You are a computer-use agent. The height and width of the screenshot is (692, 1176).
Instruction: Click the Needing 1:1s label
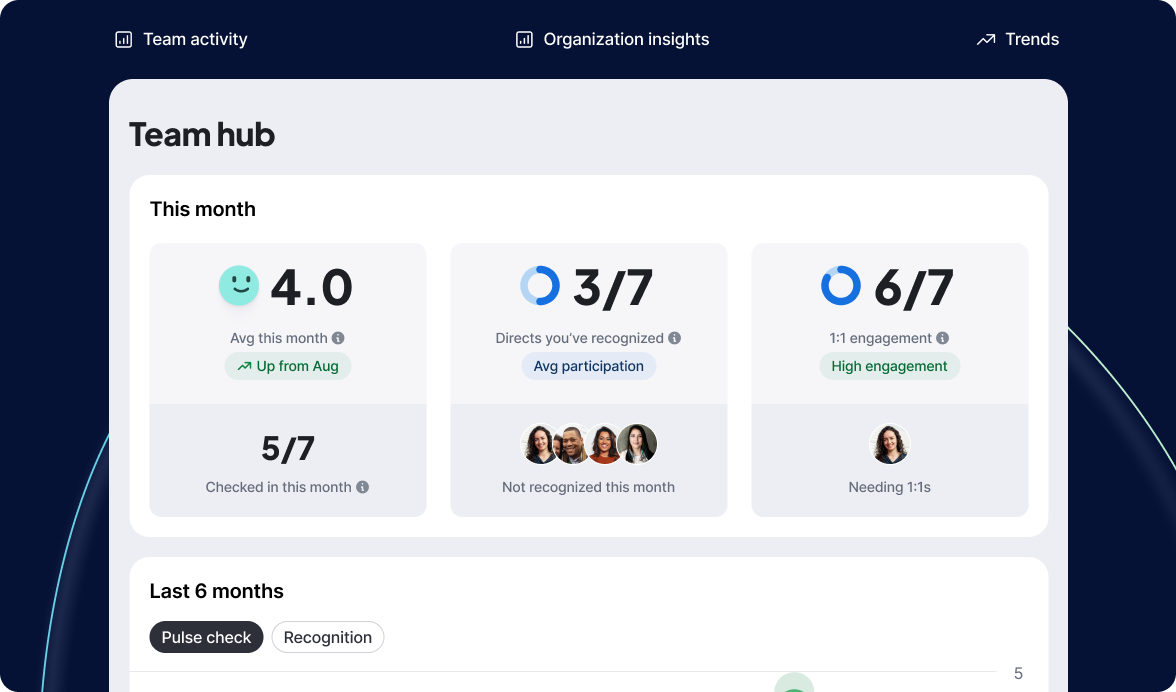890,487
